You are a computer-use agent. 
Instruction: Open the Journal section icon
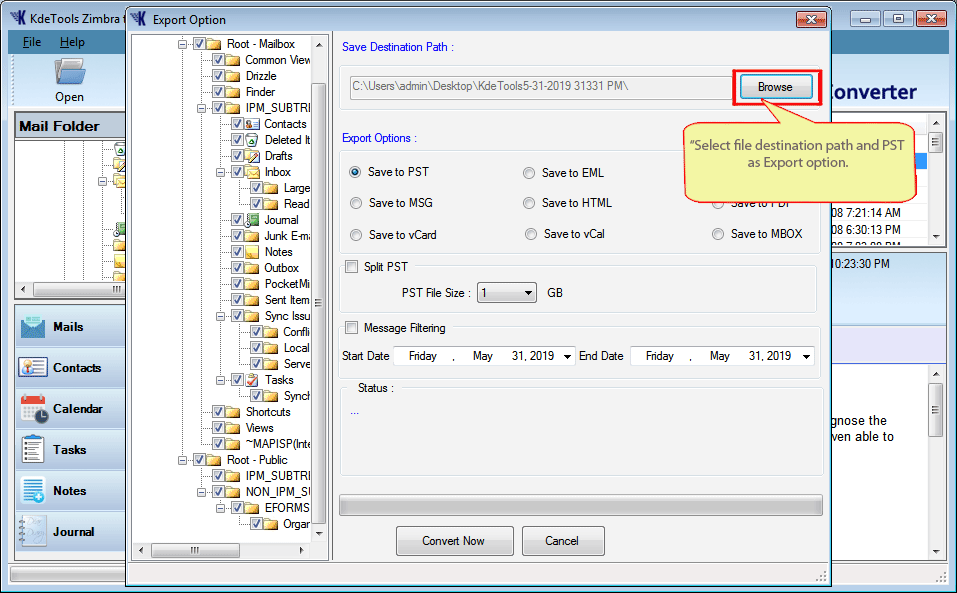coord(32,531)
